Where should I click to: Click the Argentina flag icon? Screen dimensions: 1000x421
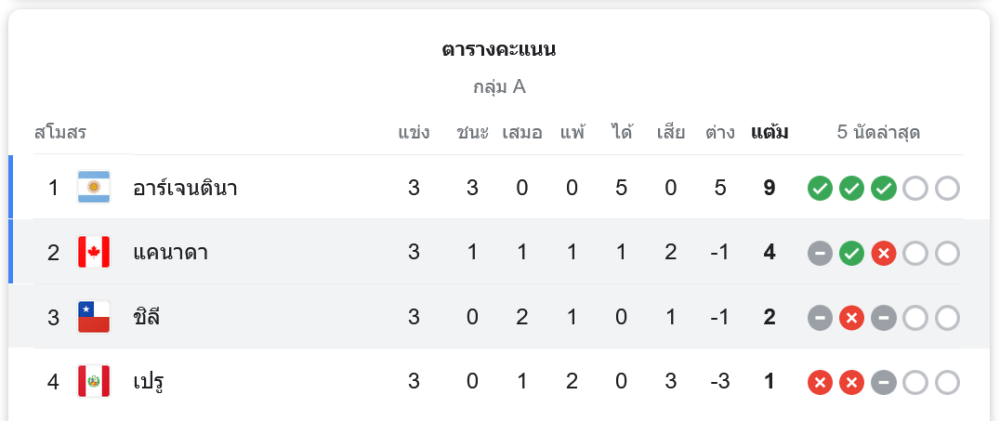(94, 188)
